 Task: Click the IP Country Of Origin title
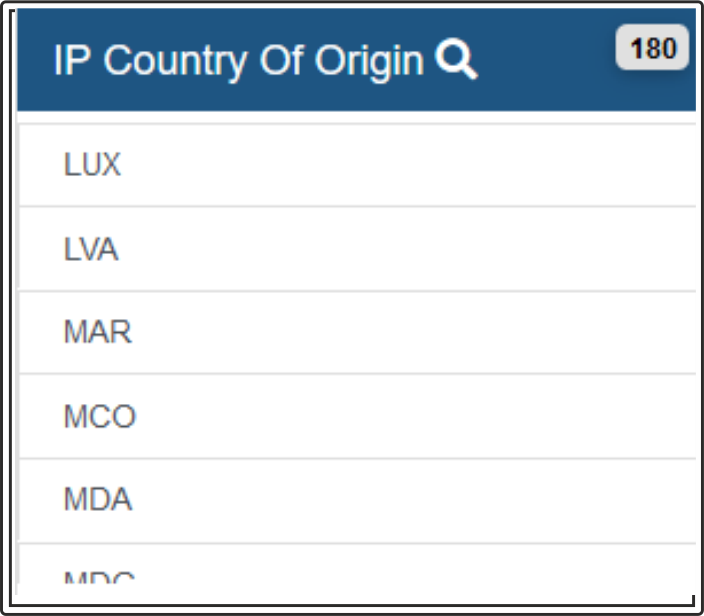coord(239,61)
